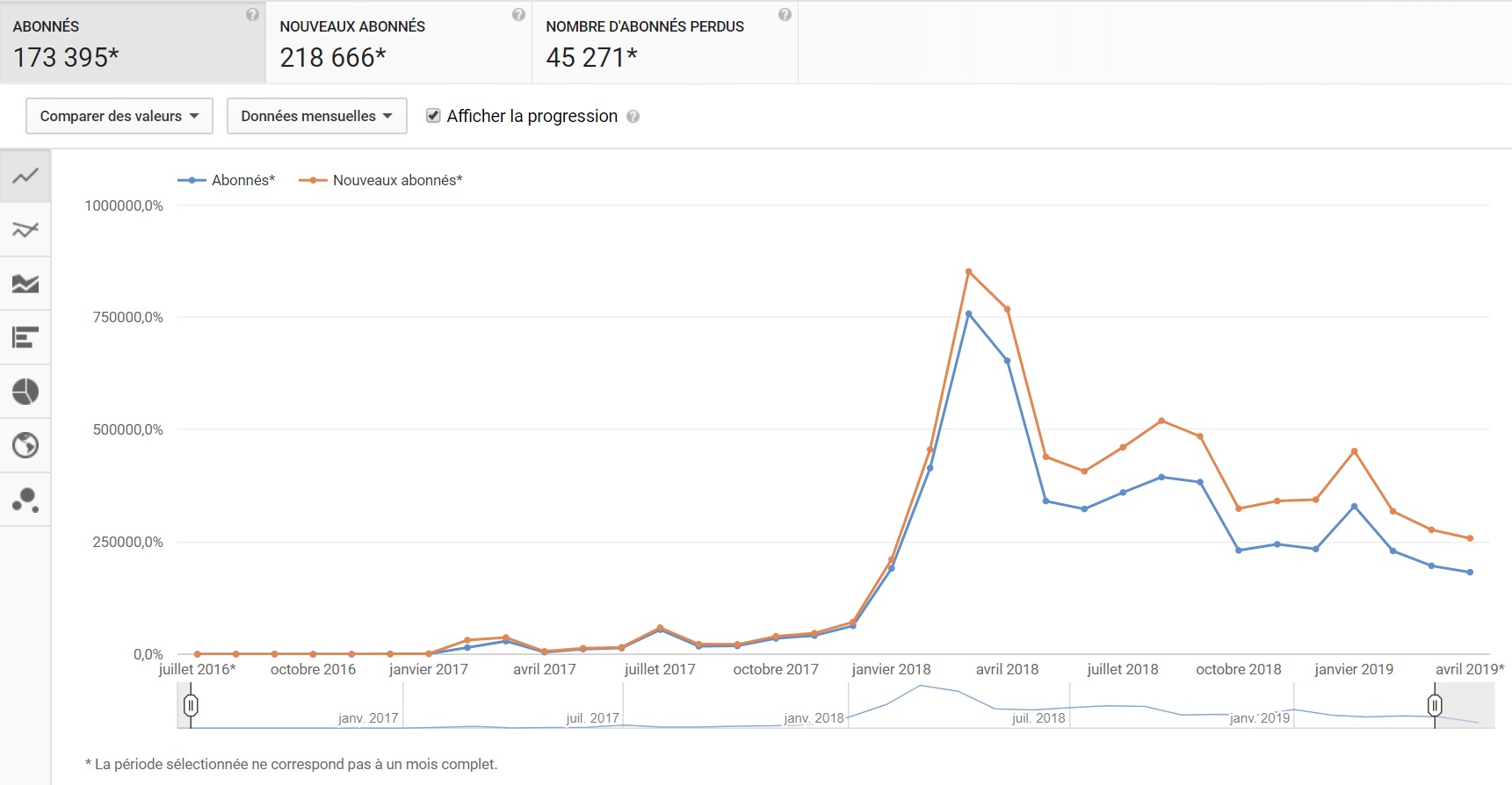Select Nombre d'abonnés perdus metric tab

[x=666, y=42]
